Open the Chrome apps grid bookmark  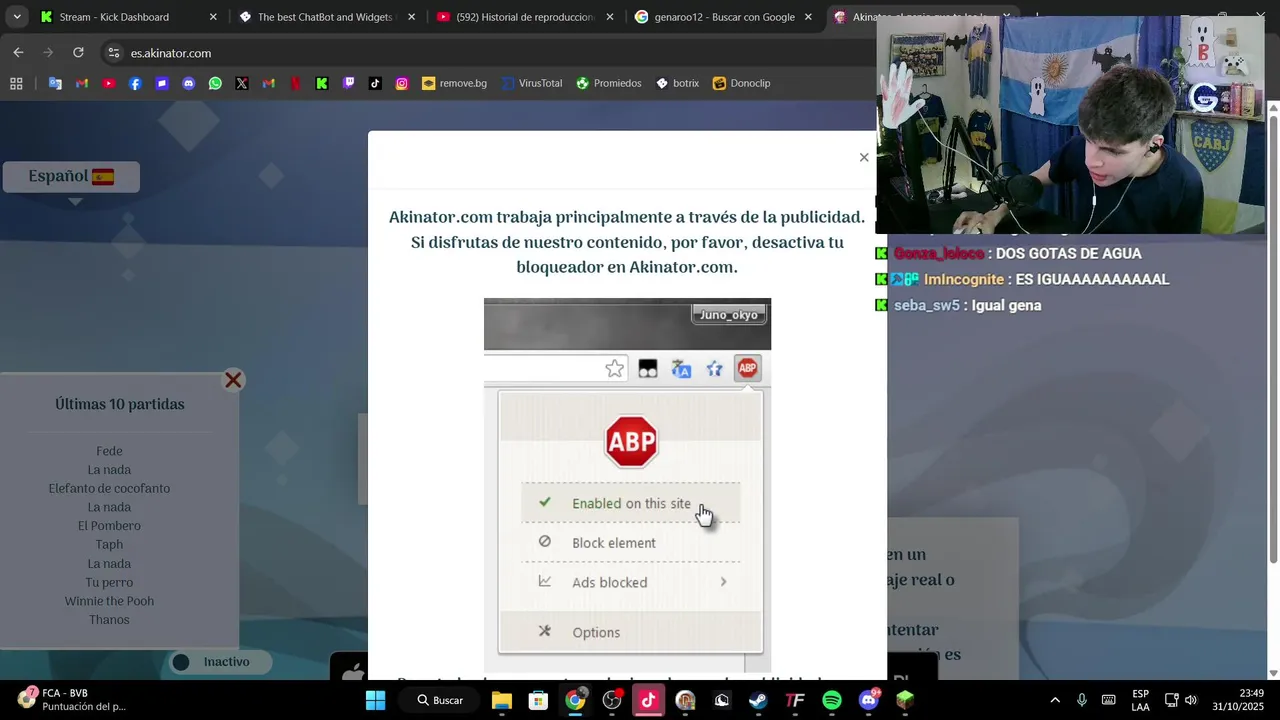[16, 83]
